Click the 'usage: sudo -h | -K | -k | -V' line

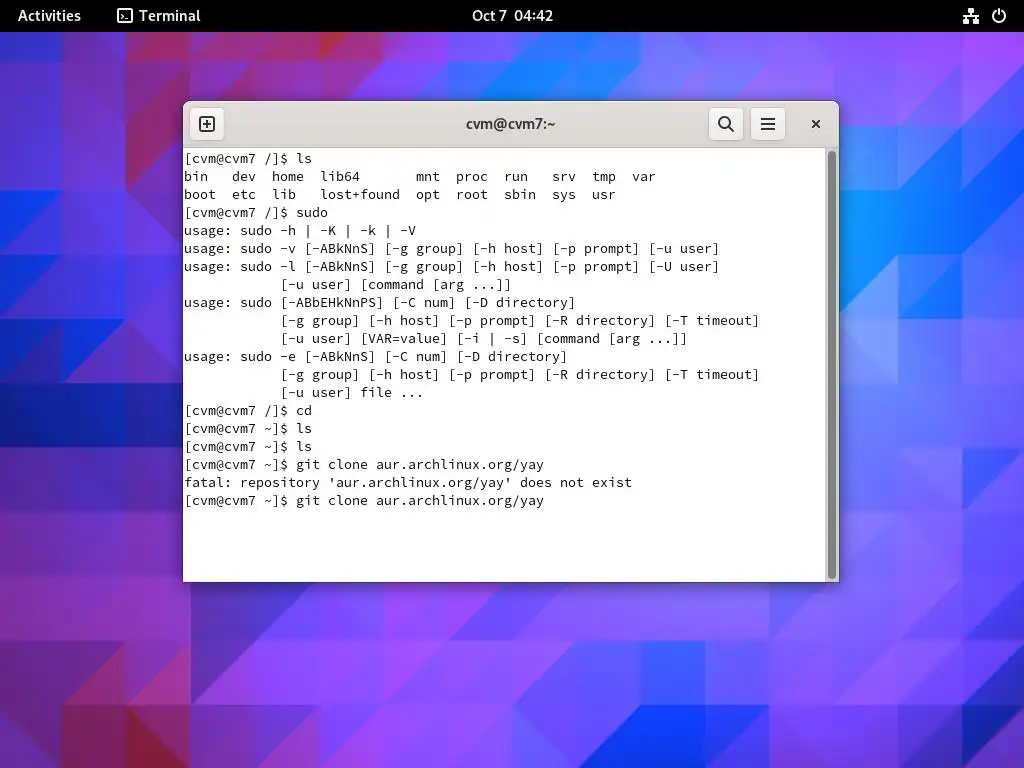click(x=300, y=231)
